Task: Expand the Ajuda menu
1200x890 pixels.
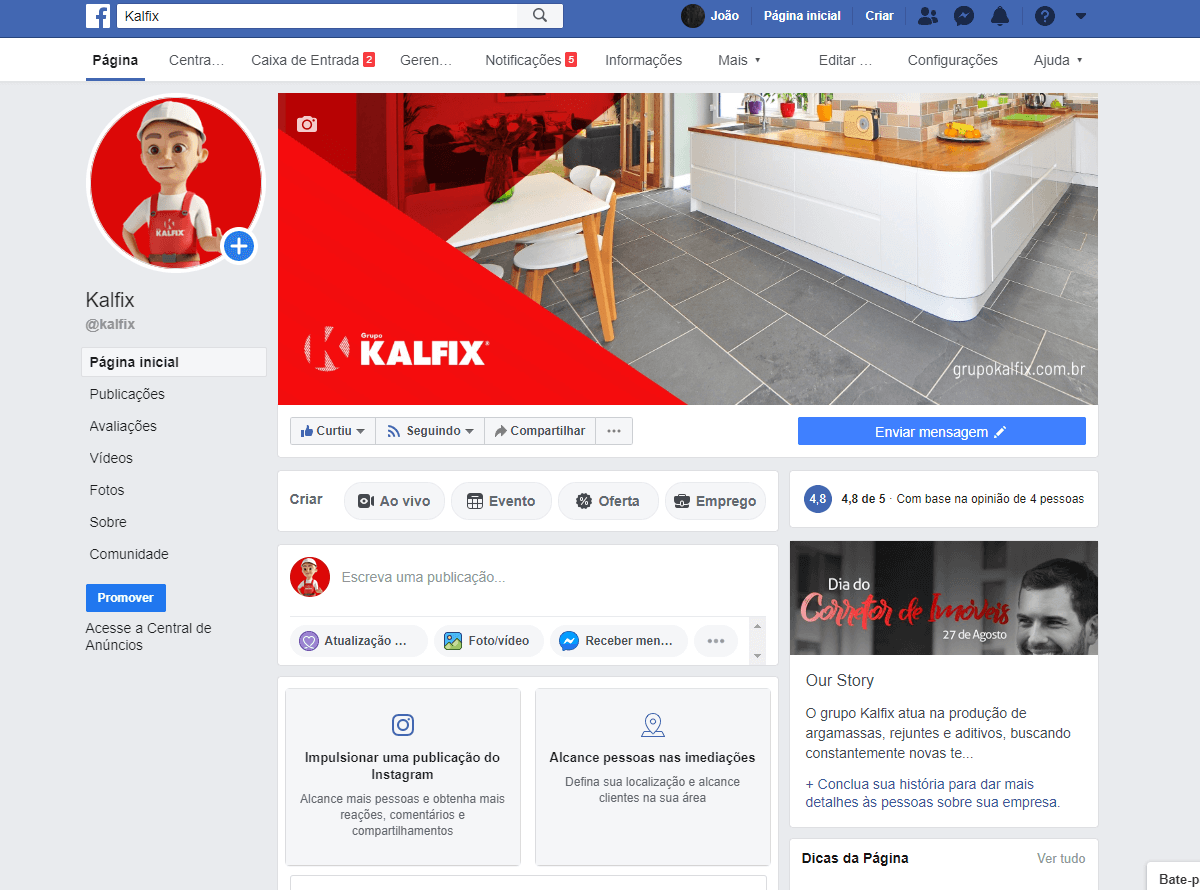Action: point(1058,60)
